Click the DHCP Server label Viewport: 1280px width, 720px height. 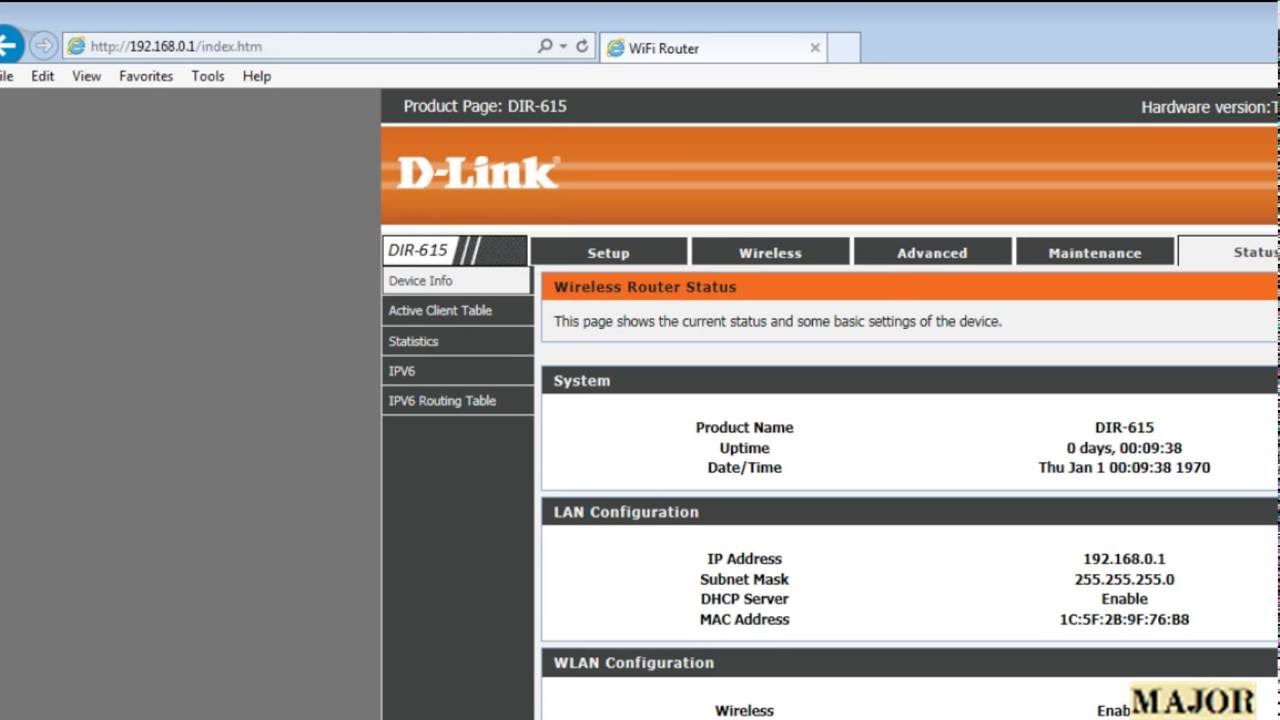tap(744, 599)
